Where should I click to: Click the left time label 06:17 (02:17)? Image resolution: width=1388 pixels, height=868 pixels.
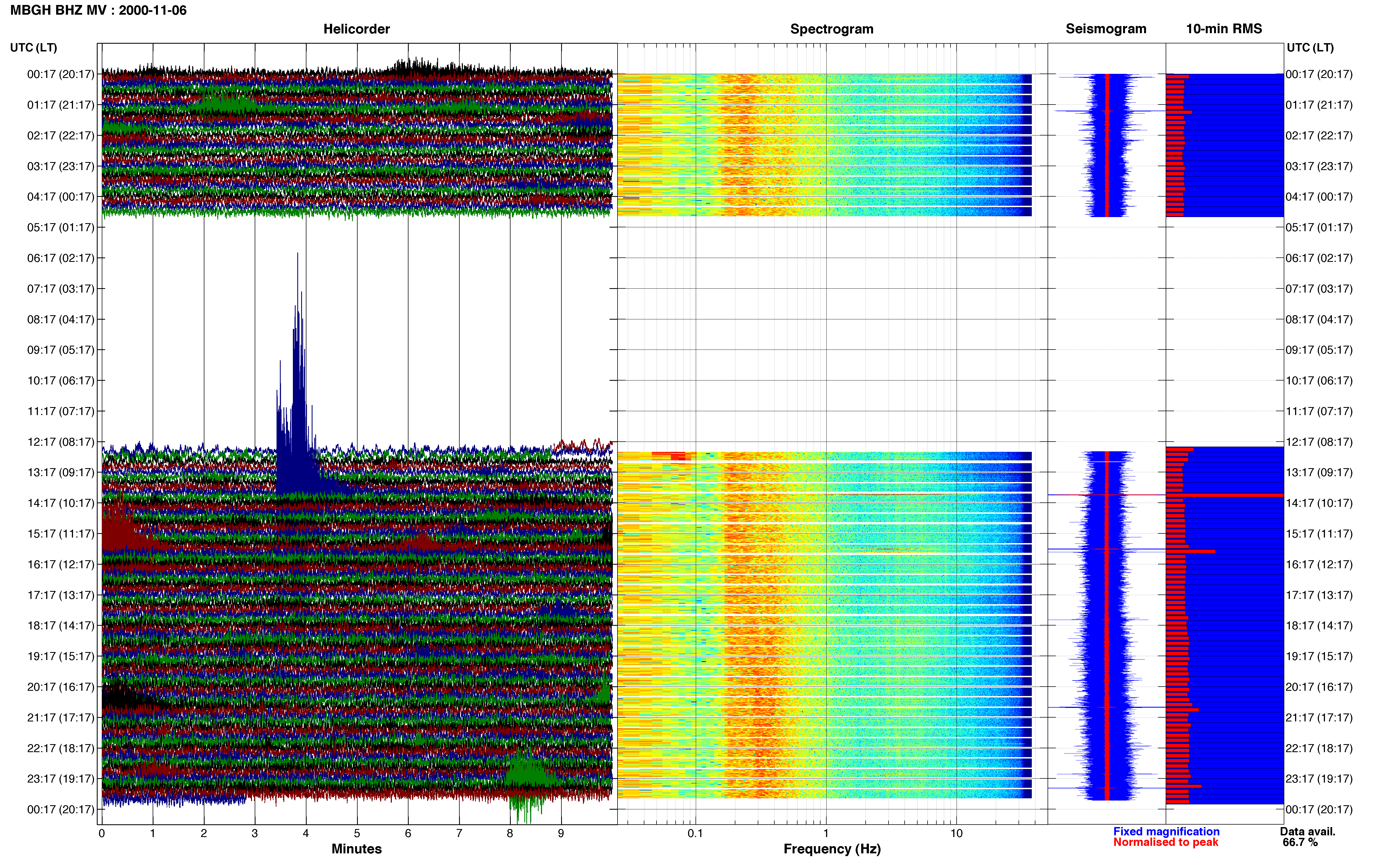61,258
